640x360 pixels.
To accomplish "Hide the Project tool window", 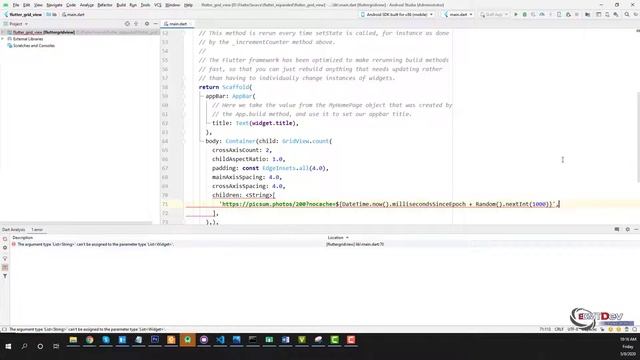I will (x=156, y=24).
